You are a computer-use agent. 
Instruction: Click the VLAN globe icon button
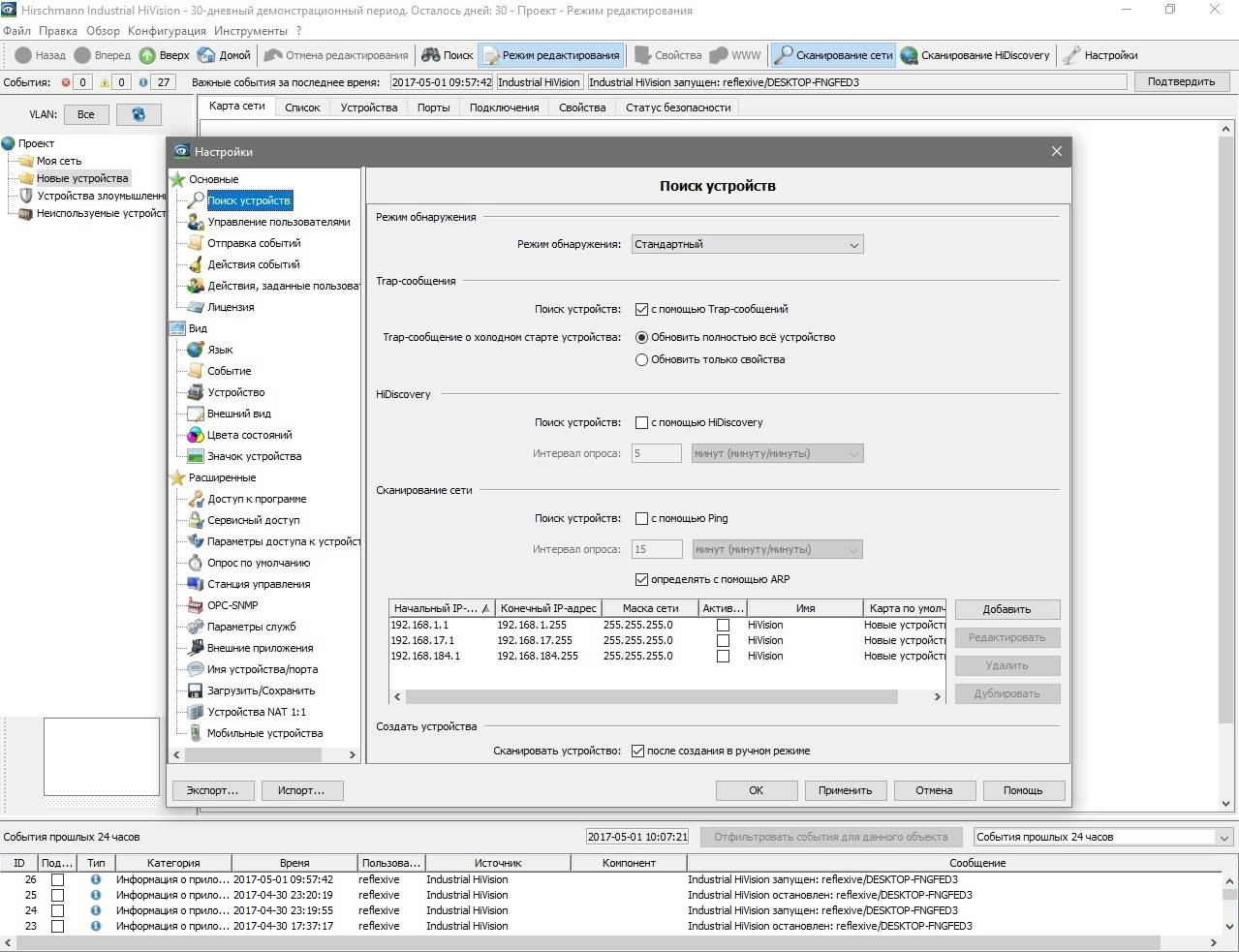(139, 114)
